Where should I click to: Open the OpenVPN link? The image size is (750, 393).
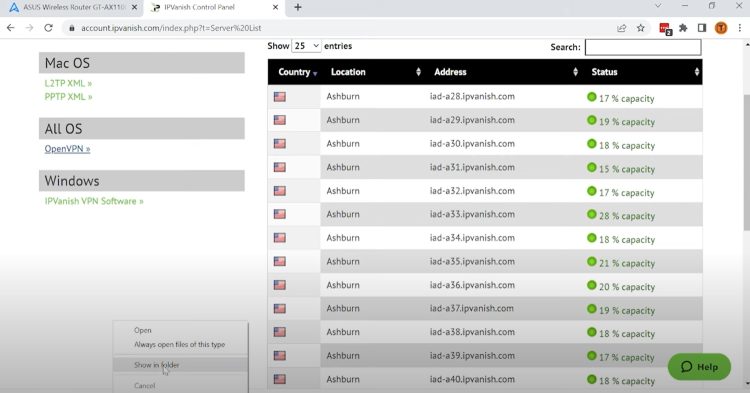tap(67, 149)
